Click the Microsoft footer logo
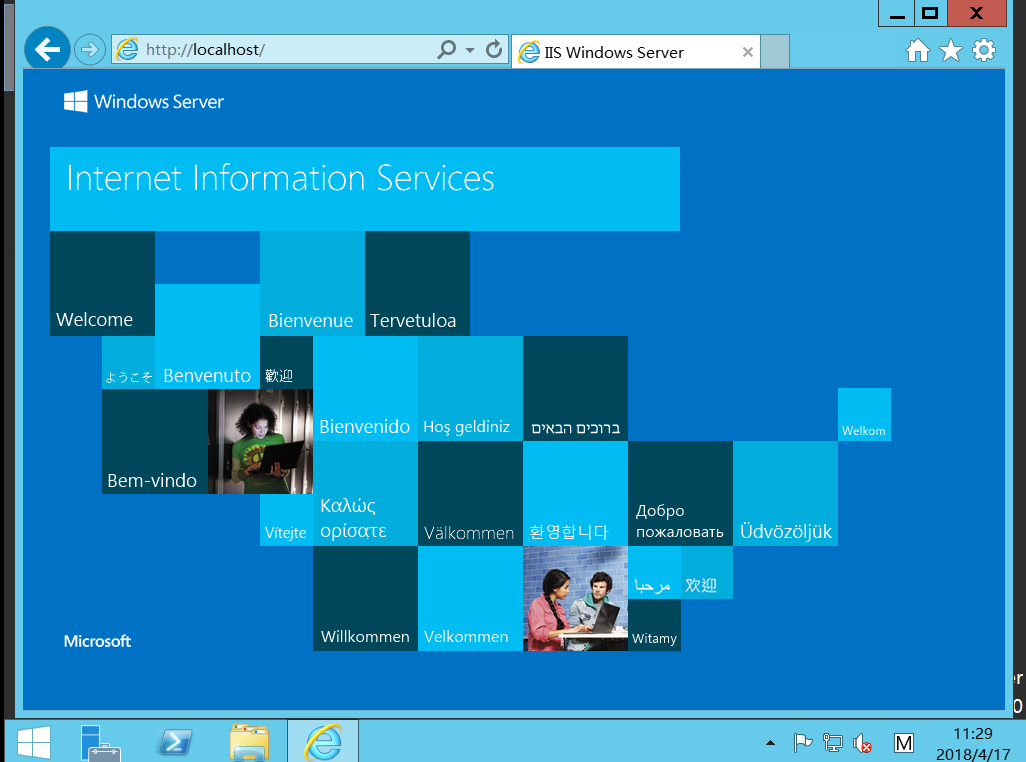1026x762 pixels. (x=97, y=642)
